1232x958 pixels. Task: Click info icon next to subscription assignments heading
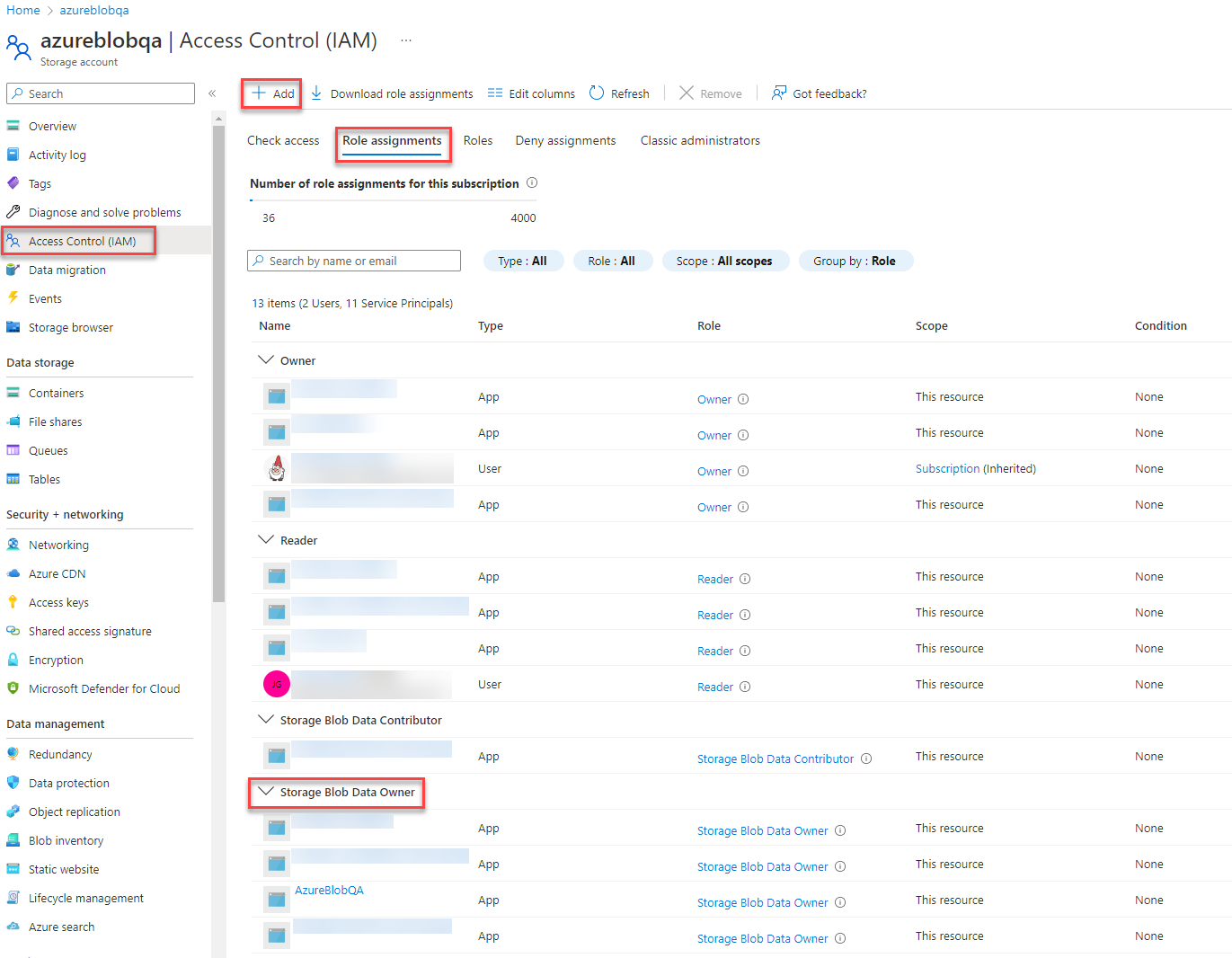click(532, 183)
